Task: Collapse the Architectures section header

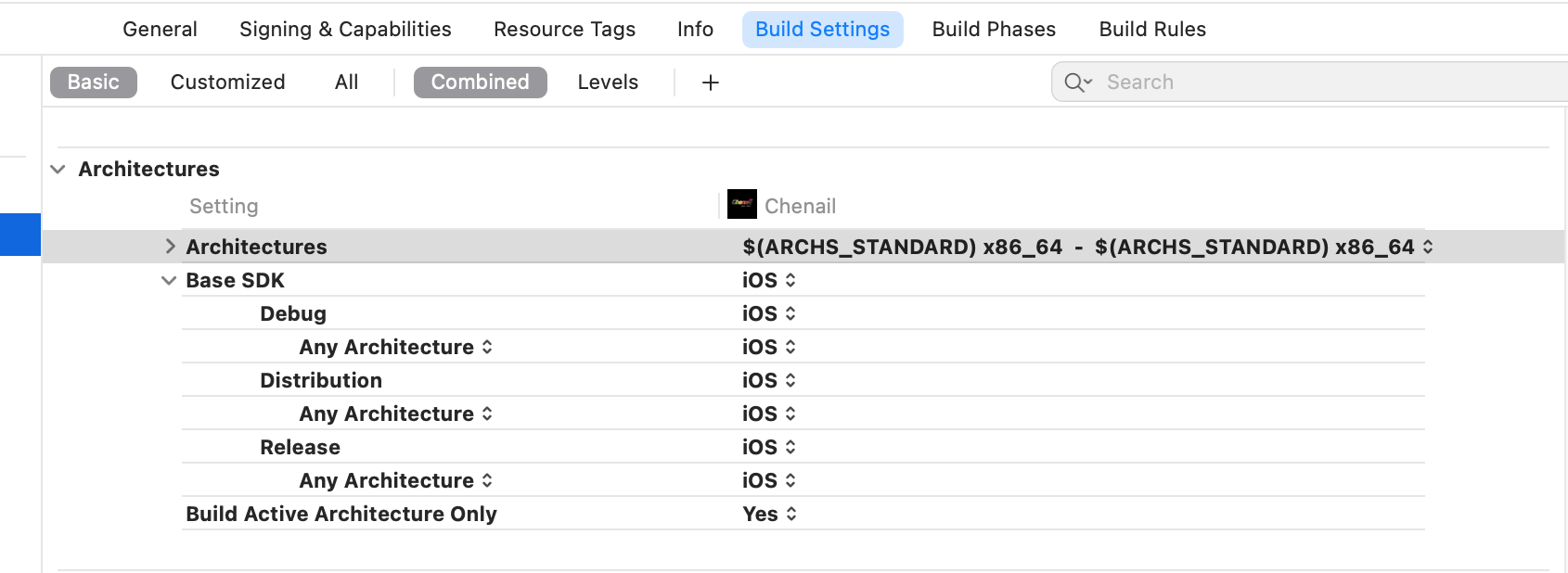Action: (58, 169)
